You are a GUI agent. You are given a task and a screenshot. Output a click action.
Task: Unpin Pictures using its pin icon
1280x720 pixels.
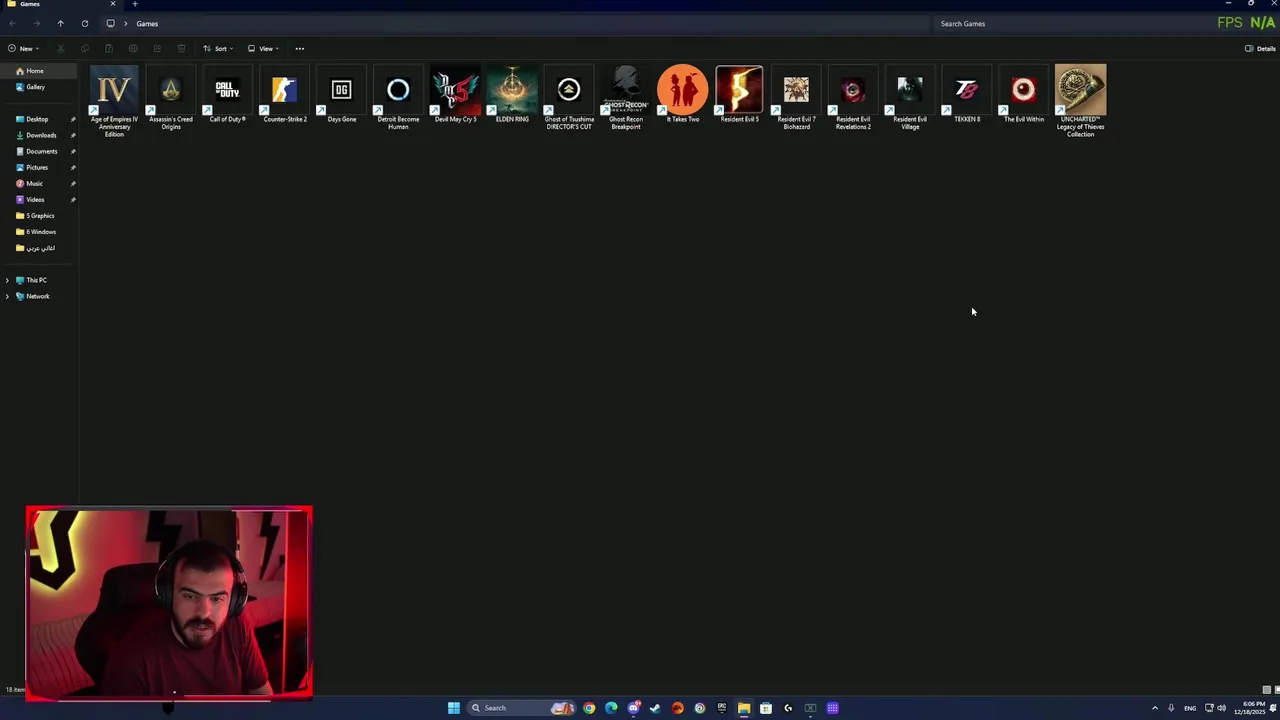73,167
